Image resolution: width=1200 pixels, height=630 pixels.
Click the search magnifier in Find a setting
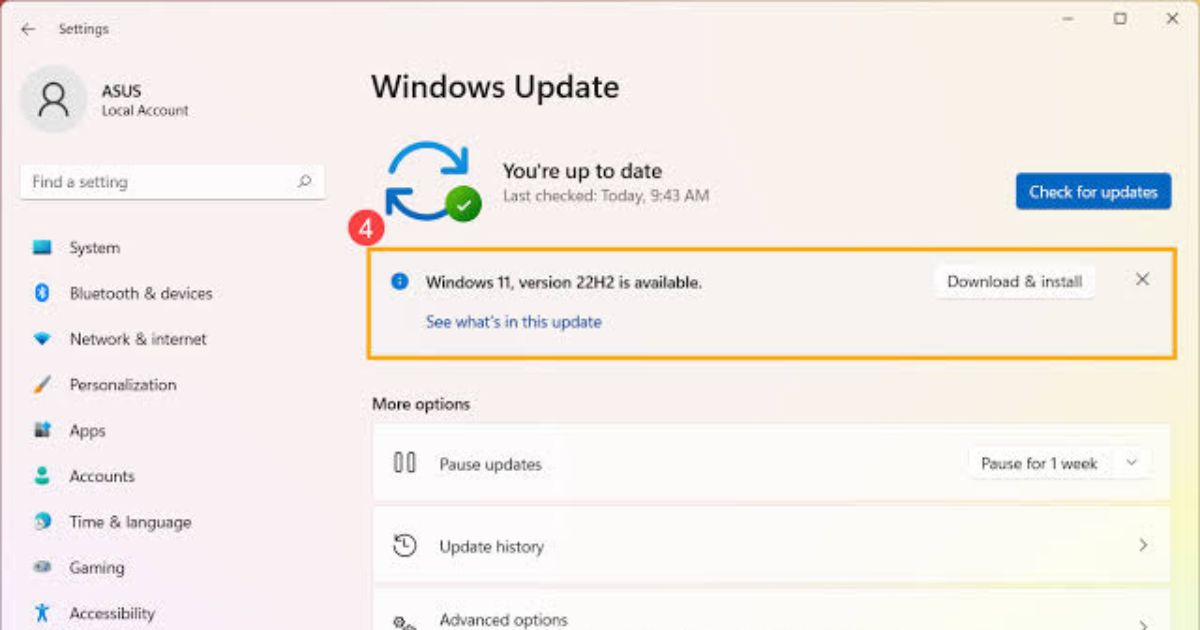304,182
